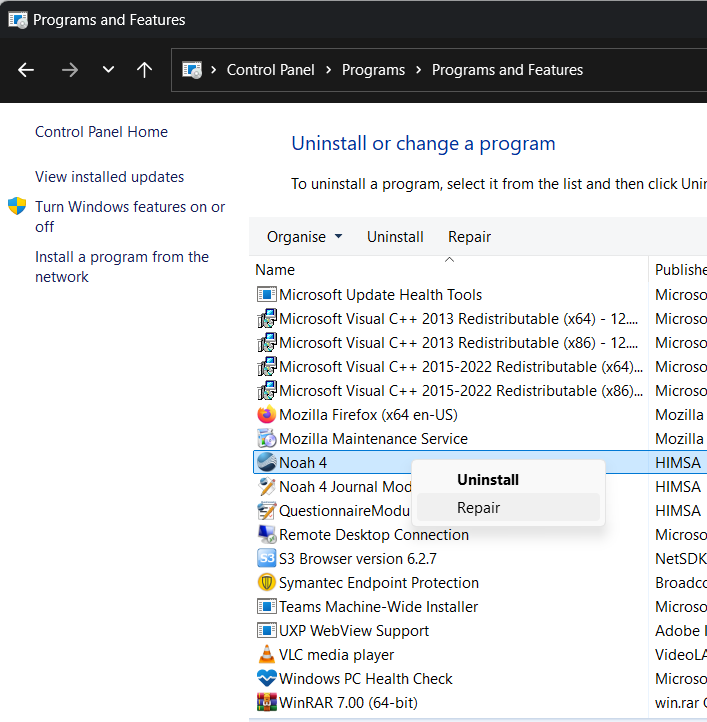Select the Programs and Features breadcrumb

pyautogui.click(x=507, y=70)
